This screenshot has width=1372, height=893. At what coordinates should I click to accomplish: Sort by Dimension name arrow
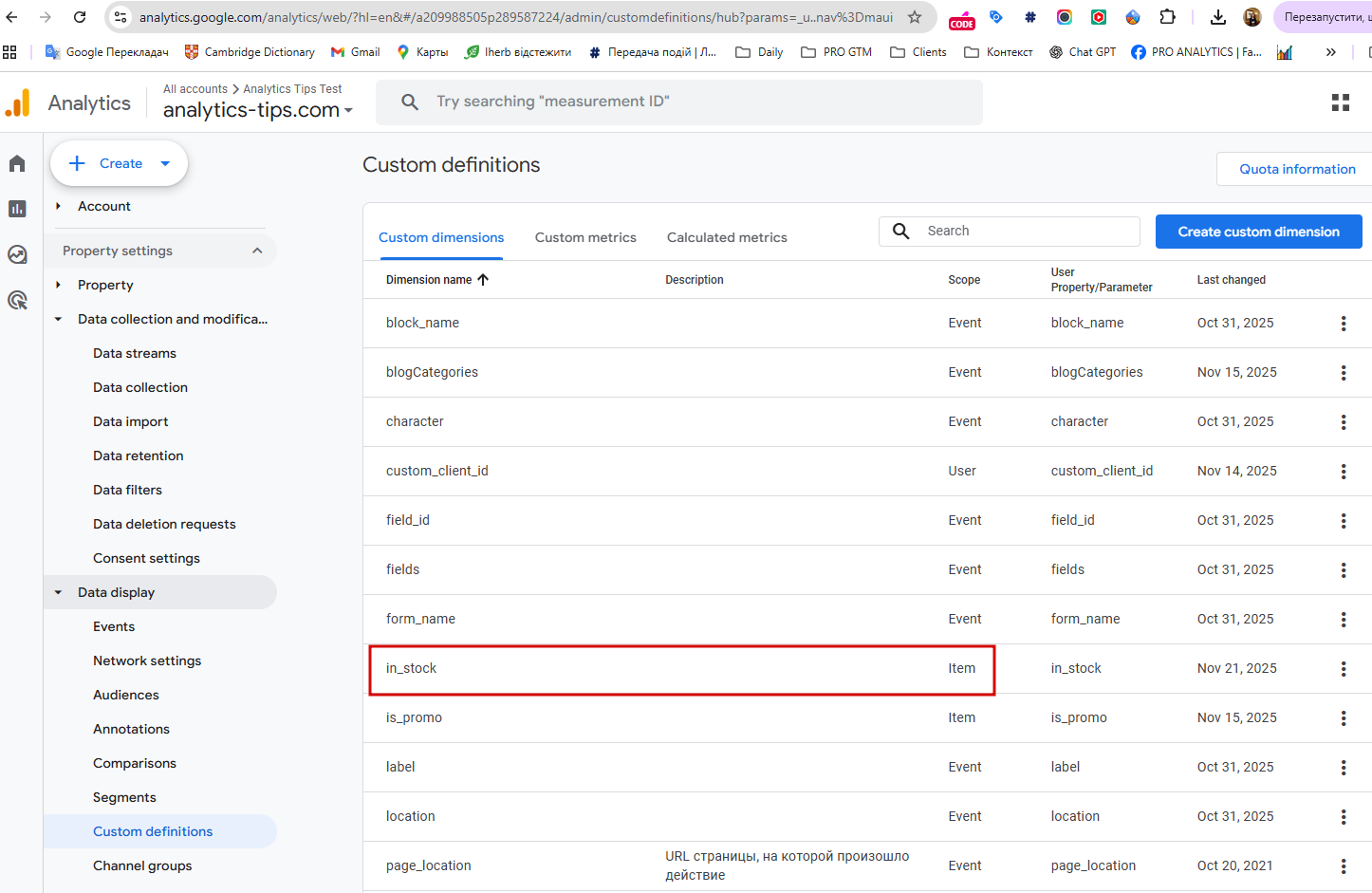[x=483, y=280]
